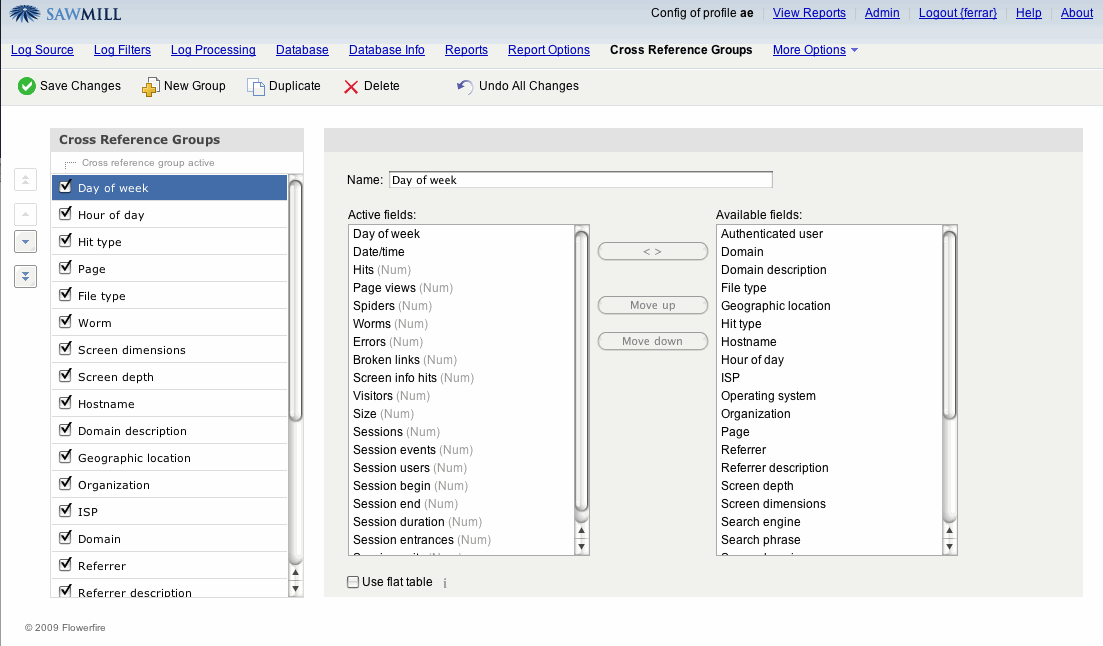
Task: Click the flat table info icon
Action: (x=445, y=583)
